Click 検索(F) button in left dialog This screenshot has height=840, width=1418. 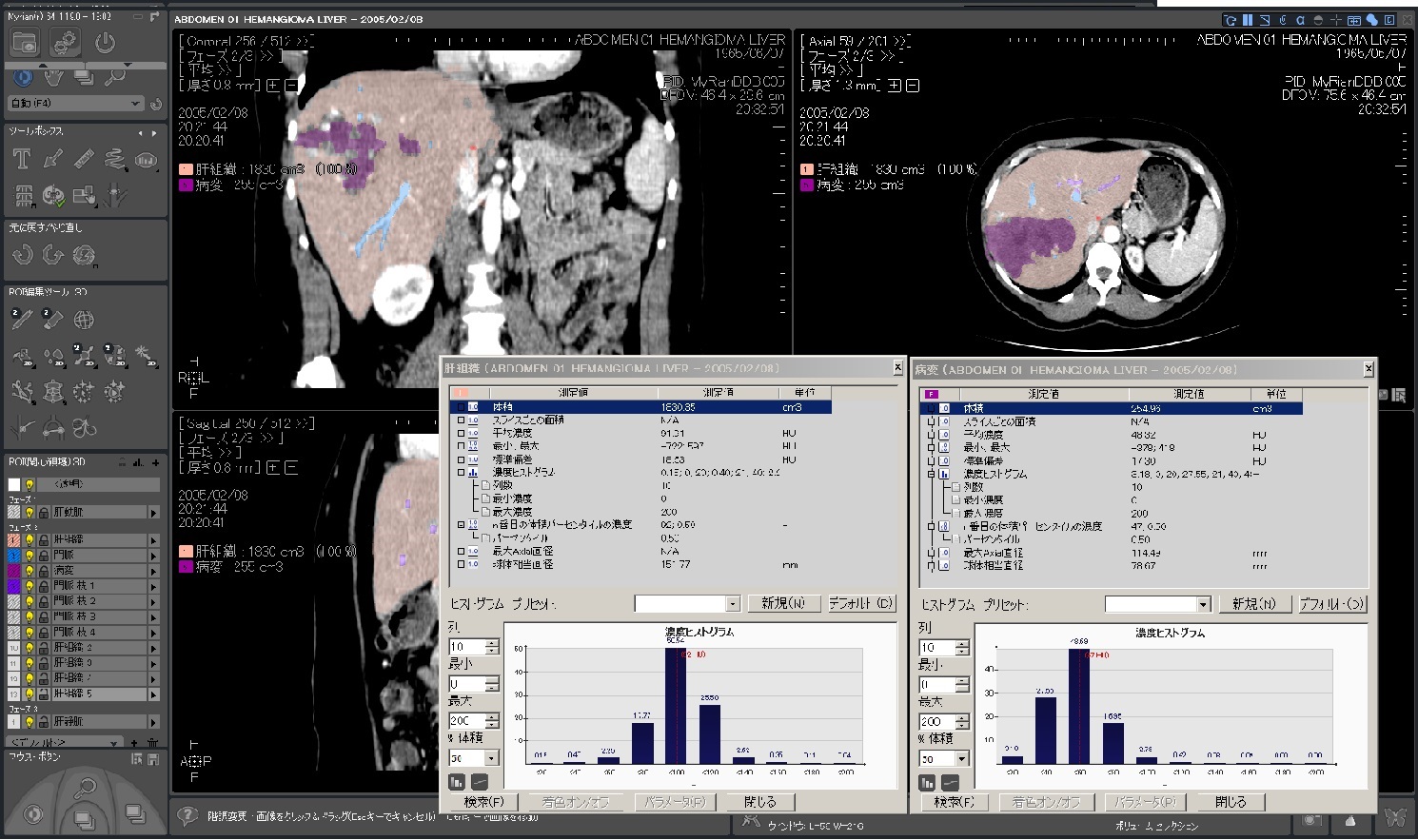(483, 802)
